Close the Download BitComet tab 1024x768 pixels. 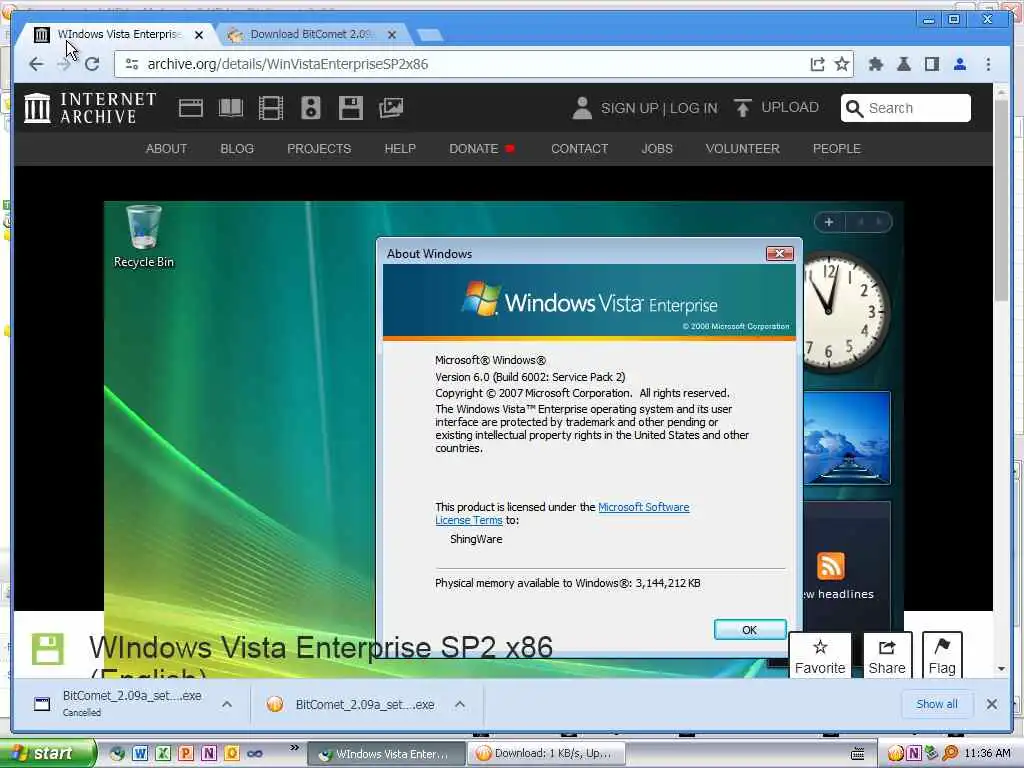[392, 35]
